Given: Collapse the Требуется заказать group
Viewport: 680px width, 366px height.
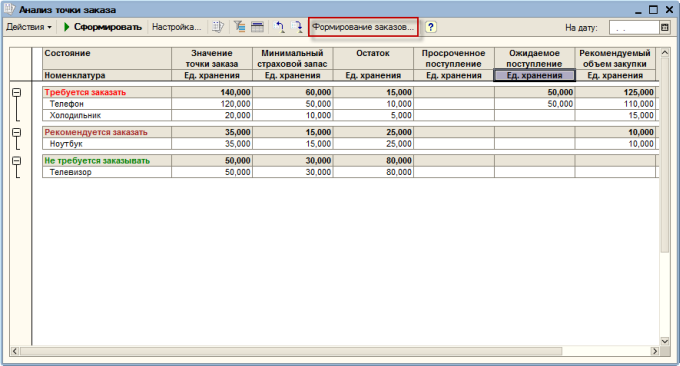Looking at the screenshot, I should (x=16, y=92).
